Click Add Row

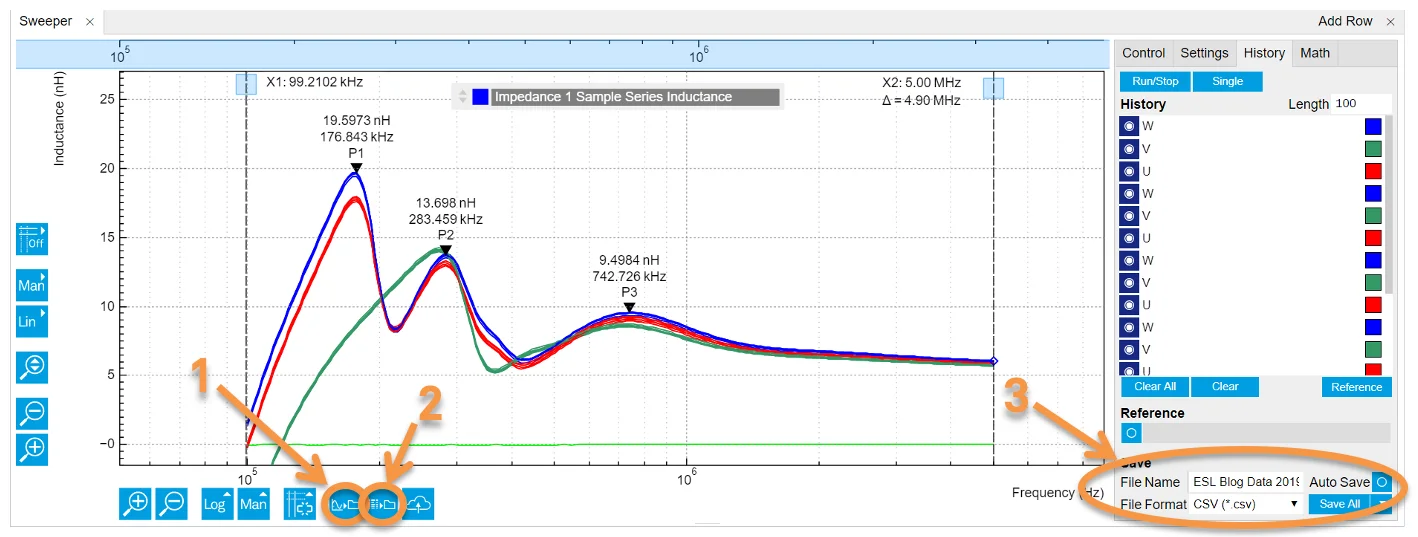(x=1345, y=22)
